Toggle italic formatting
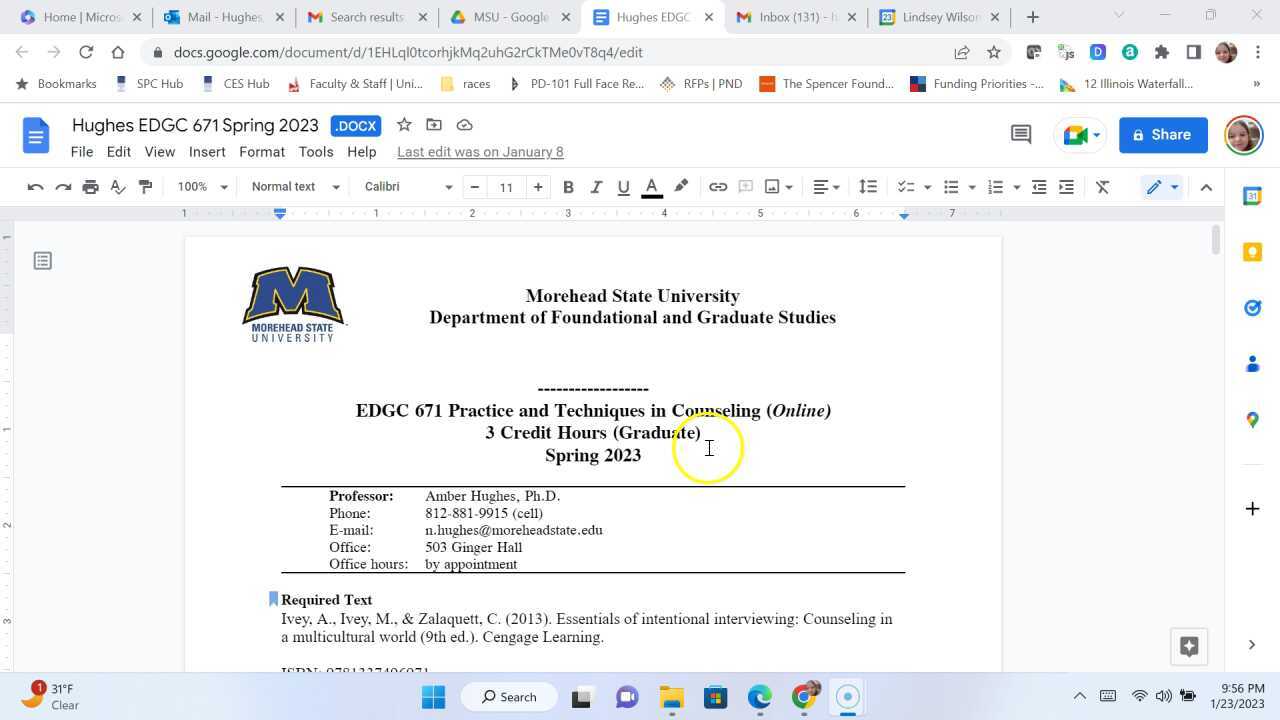This screenshot has width=1280, height=720. (596, 187)
